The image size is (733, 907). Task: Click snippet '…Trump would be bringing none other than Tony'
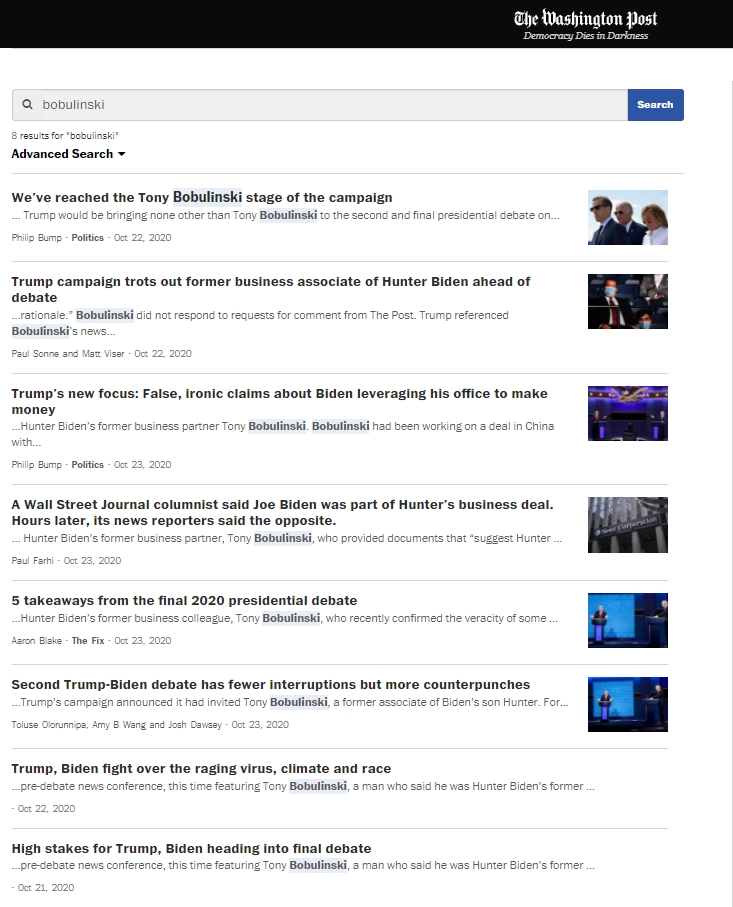click(134, 215)
